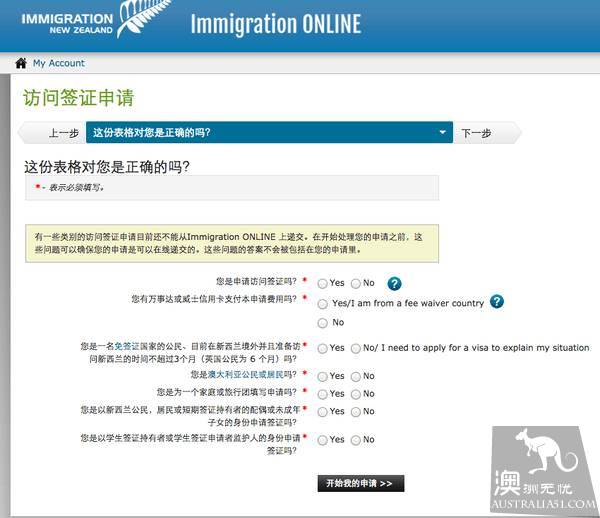Select No for Australian citizen or resident question
This screenshot has width=600, height=518.
356,377
